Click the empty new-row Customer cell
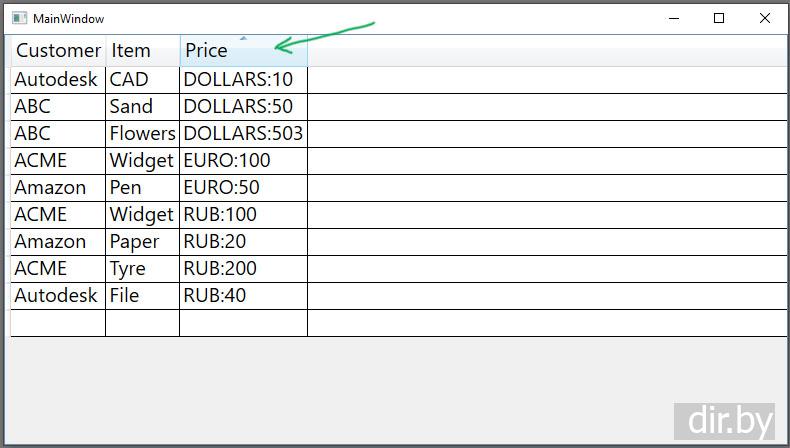This screenshot has width=790, height=448. 58,323
